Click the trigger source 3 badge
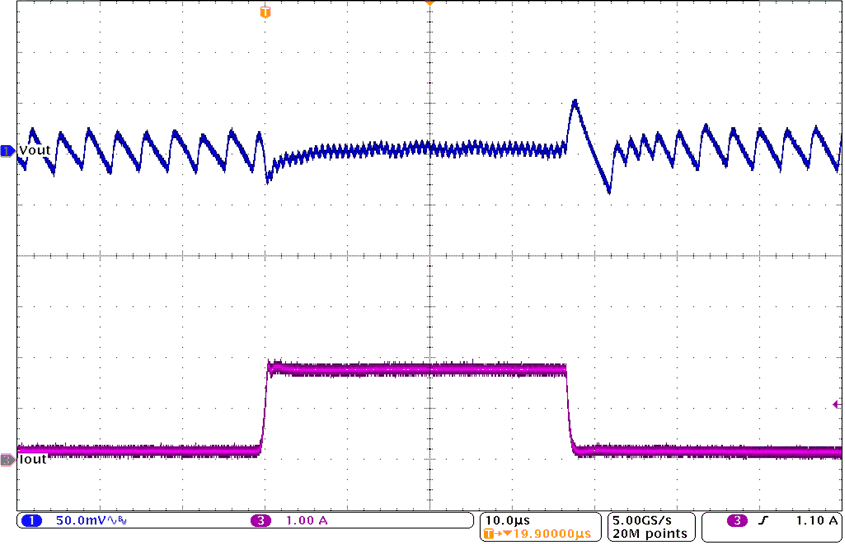Screen dimensions: 845x544 click(x=736, y=521)
